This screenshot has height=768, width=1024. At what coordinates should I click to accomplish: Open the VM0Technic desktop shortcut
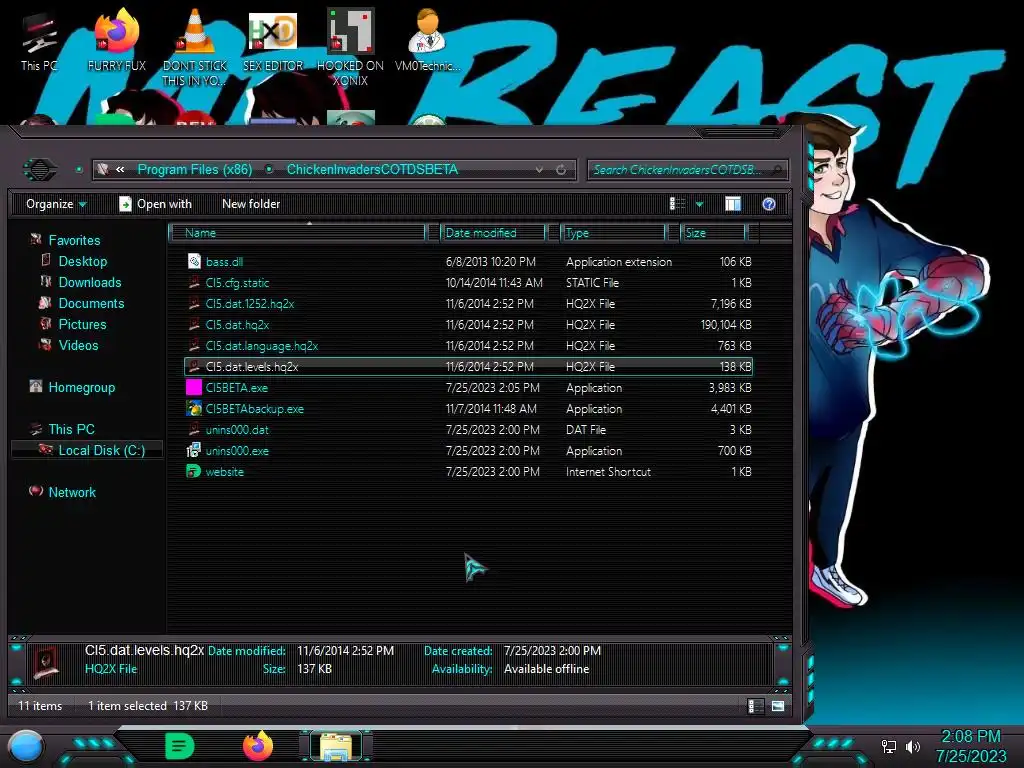coord(427,40)
